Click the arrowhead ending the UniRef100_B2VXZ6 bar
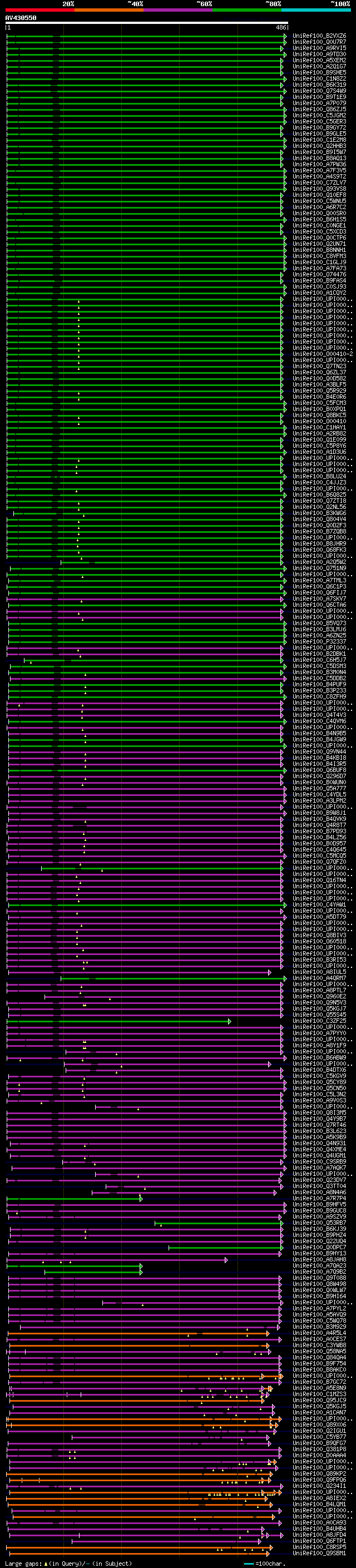Viewport: 356px width, 1568px height. coord(285,36)
